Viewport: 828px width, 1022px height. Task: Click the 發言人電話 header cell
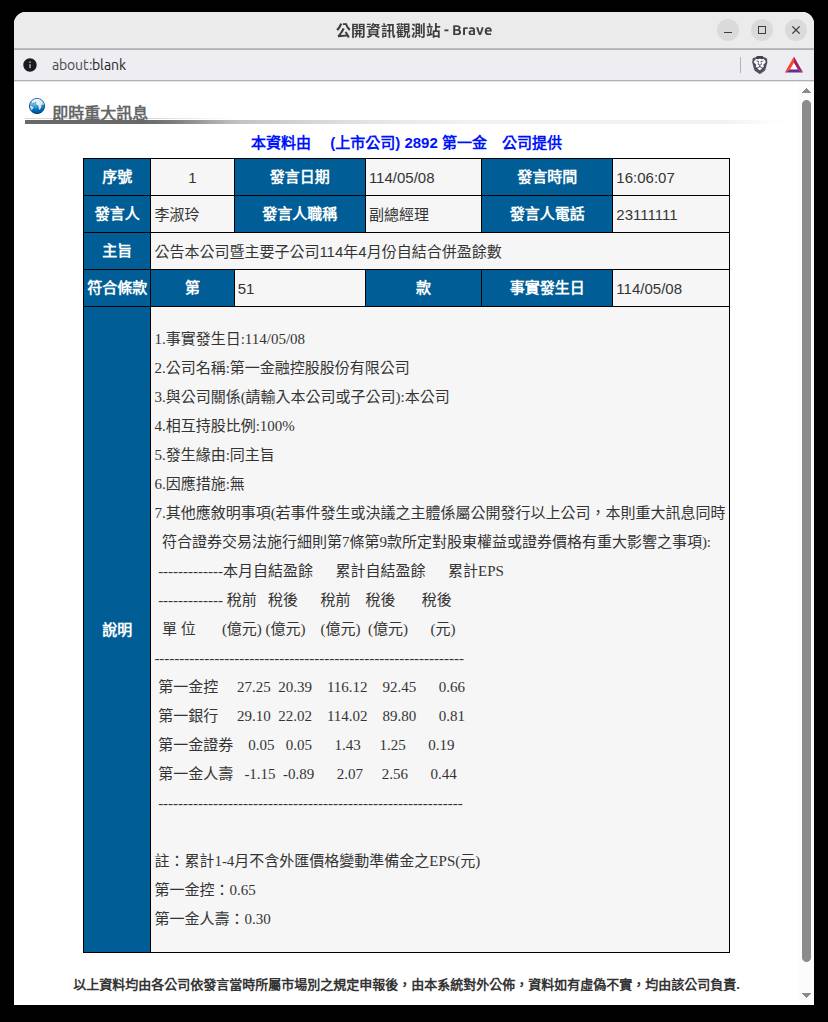pyautogui.click(x=547, y=214)
